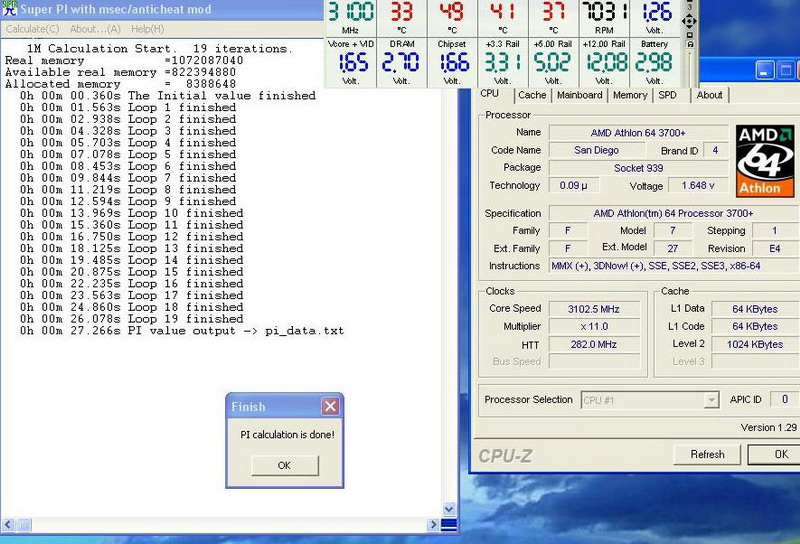Click the four-arrow move icon on monitor panel

pyautogui.click(x=689, y=21)
